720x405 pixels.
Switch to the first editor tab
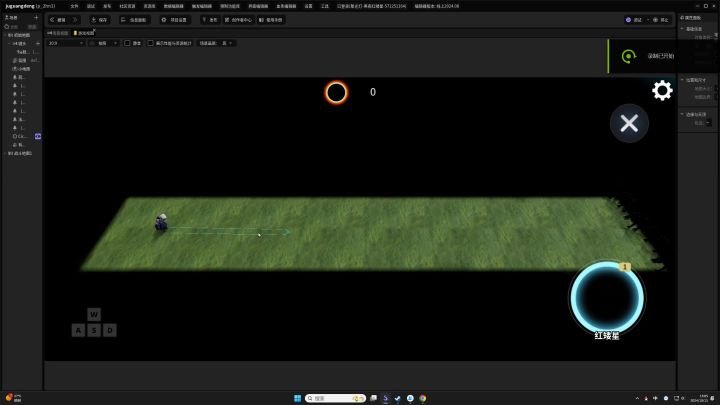coord(58,33)
